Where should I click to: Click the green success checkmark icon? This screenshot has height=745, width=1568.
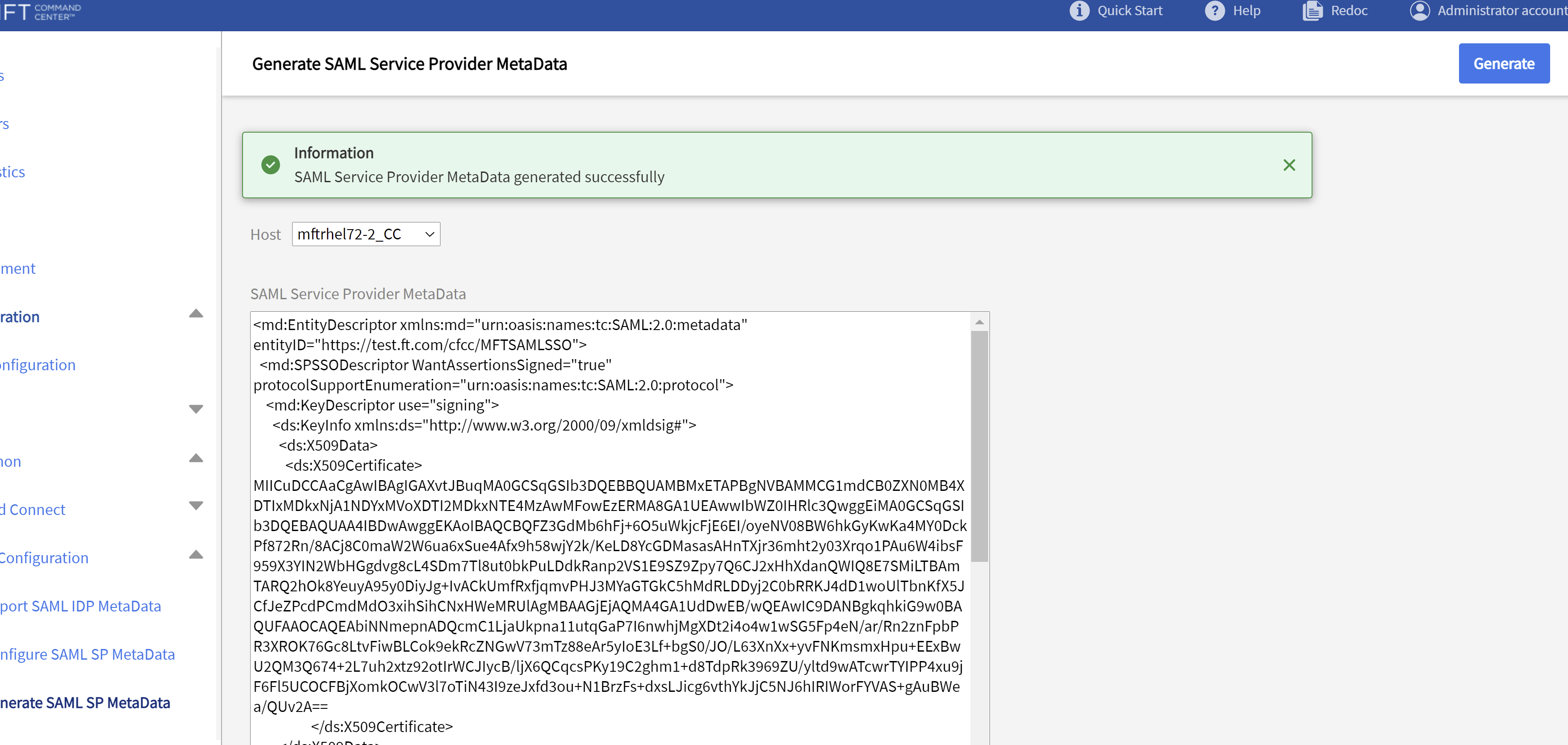coord(270,165)
